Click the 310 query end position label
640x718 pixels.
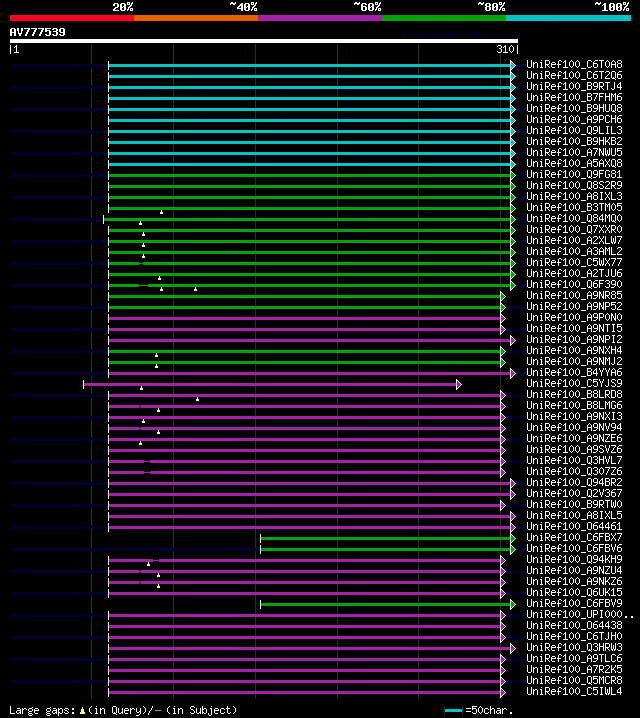505,49
